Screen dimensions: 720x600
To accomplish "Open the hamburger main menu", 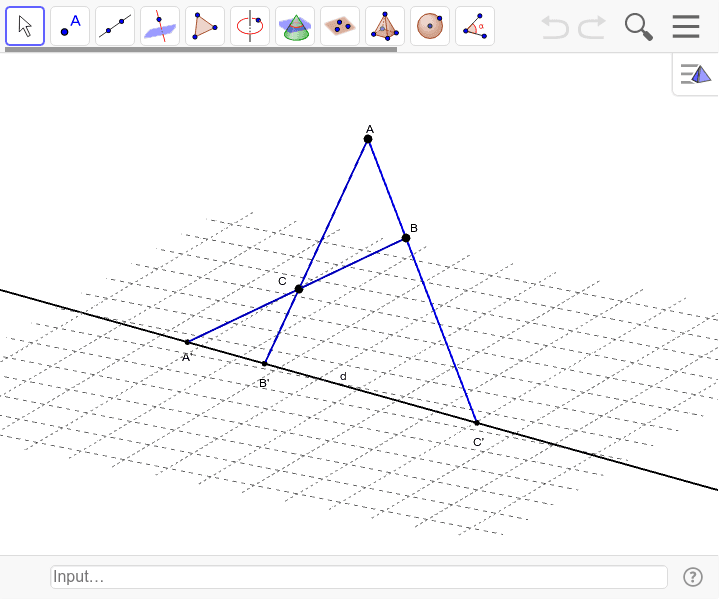I will [x=686, y=27].
